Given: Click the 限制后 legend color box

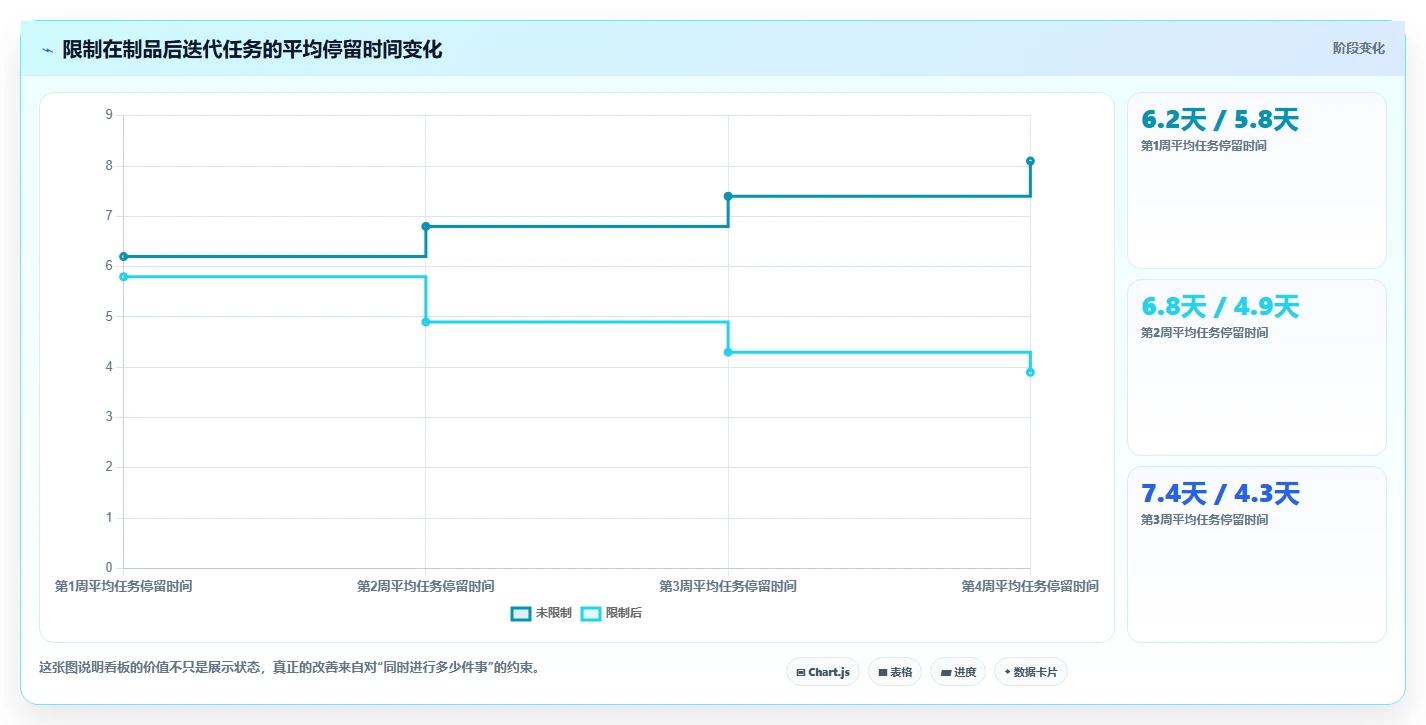Looking at the screenshot, I should (x=591, y=613).
